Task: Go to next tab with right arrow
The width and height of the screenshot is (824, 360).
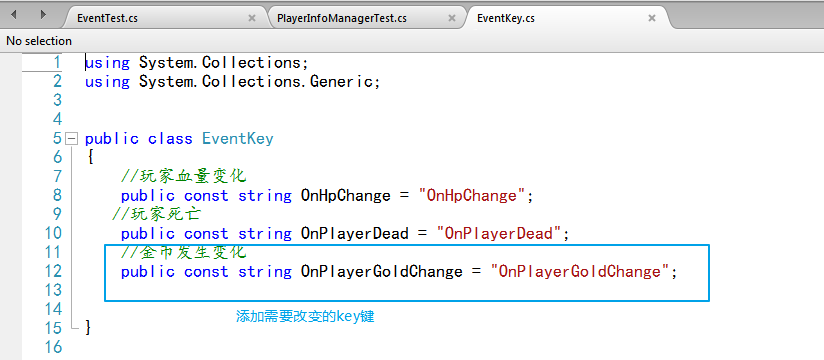Action: pos(44,15)
